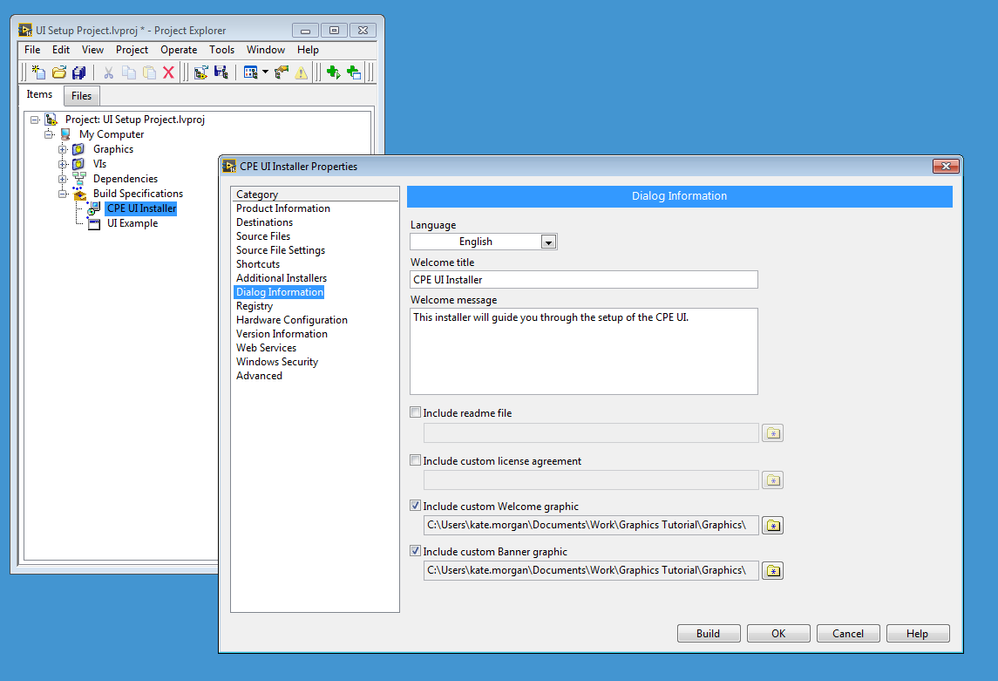The image size is (998, 681).
Task: Switch to the Files tab
Action: [x=81, y=95]
